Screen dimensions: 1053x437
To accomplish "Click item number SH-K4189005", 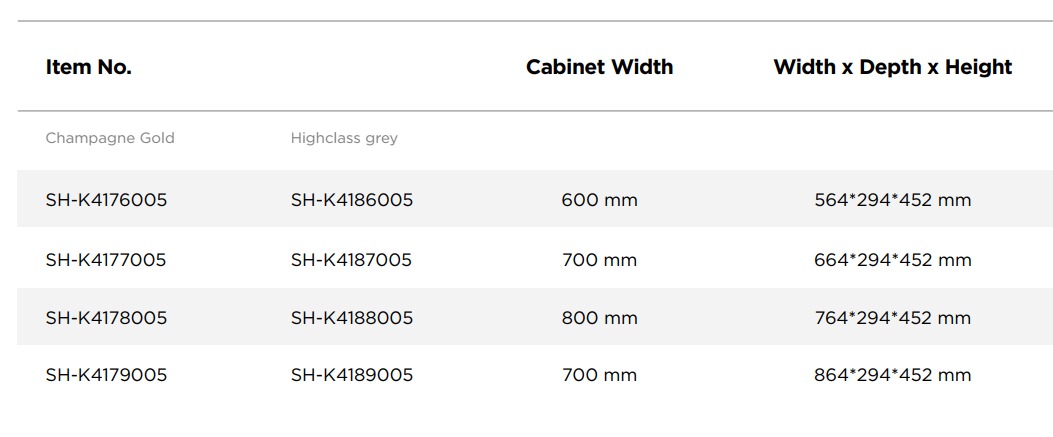I will click(352, 375).
